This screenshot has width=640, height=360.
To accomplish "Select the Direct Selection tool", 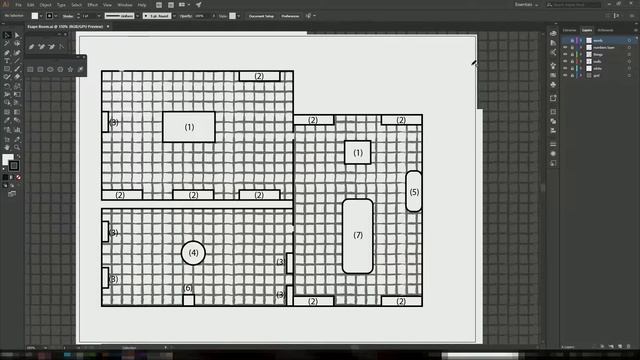I will pos(17,35).
